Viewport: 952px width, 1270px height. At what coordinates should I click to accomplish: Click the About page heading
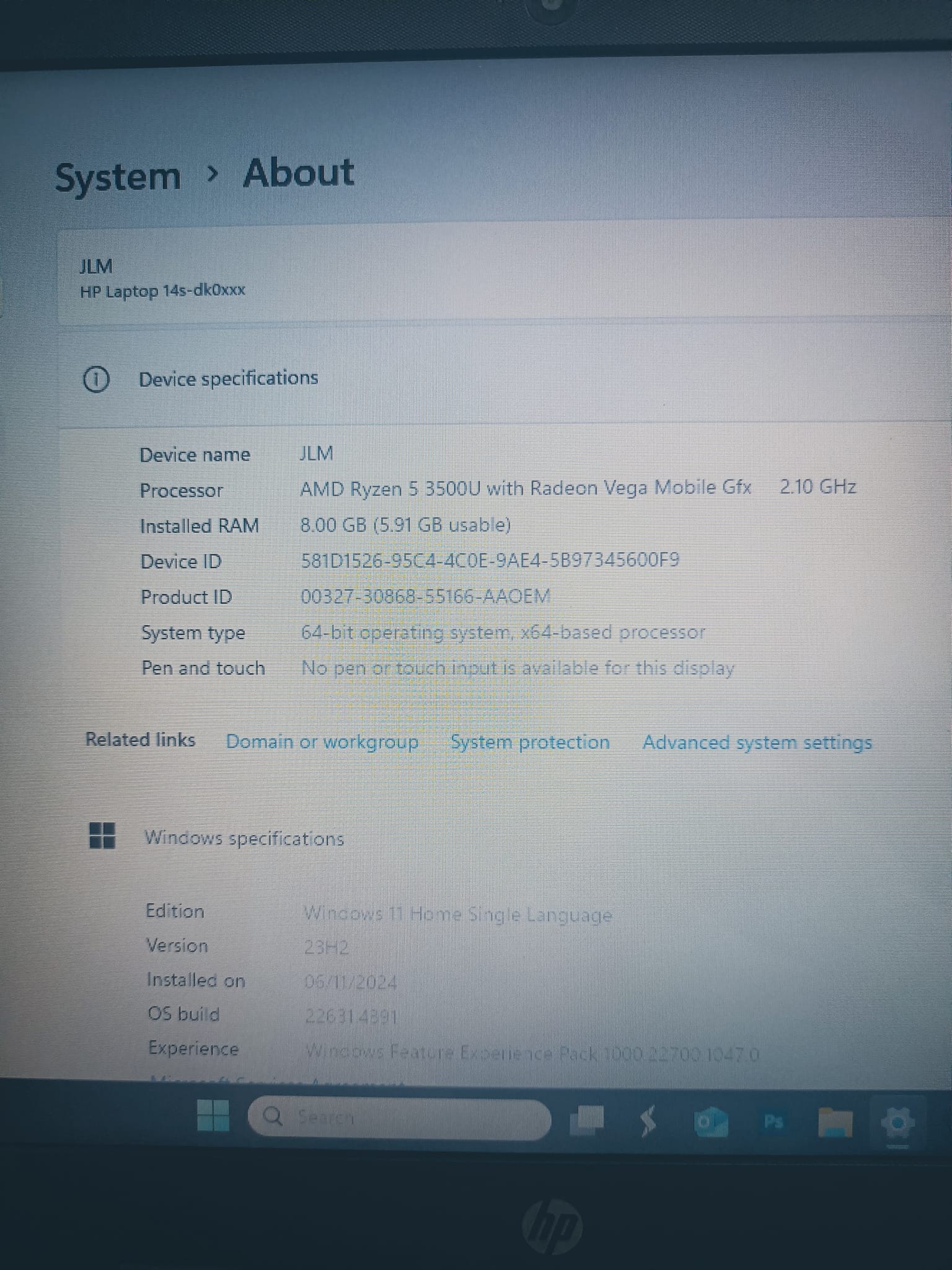299,172
